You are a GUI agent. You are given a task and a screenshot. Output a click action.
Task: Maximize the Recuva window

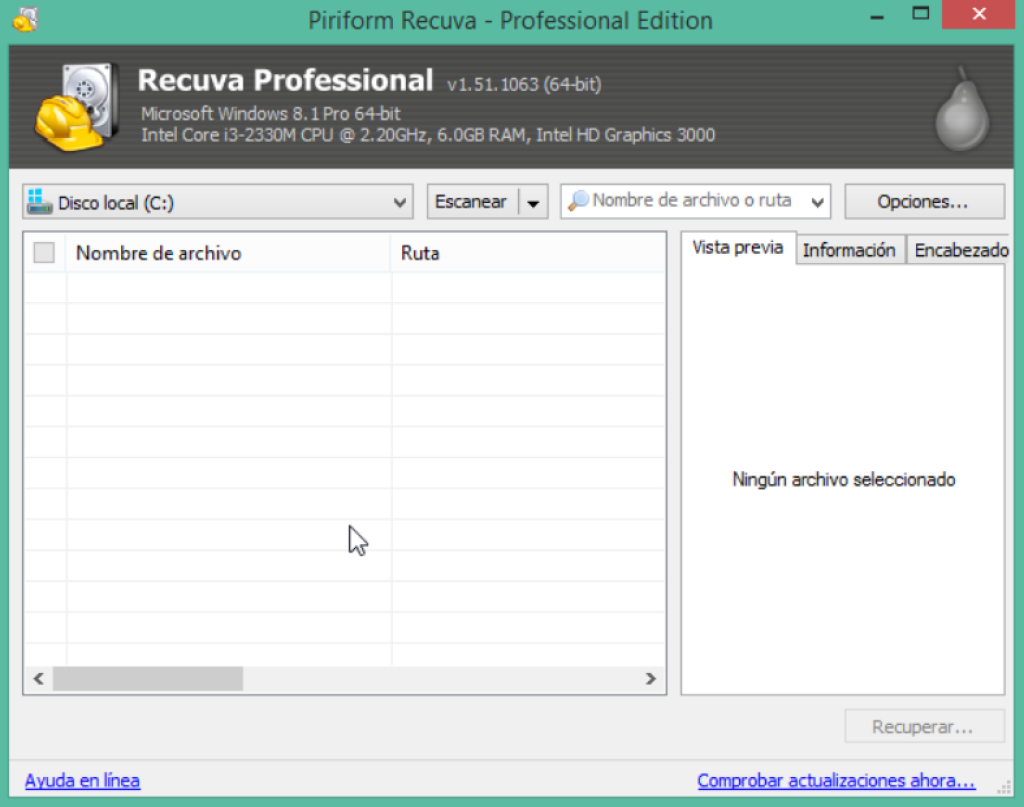[920, 14]
